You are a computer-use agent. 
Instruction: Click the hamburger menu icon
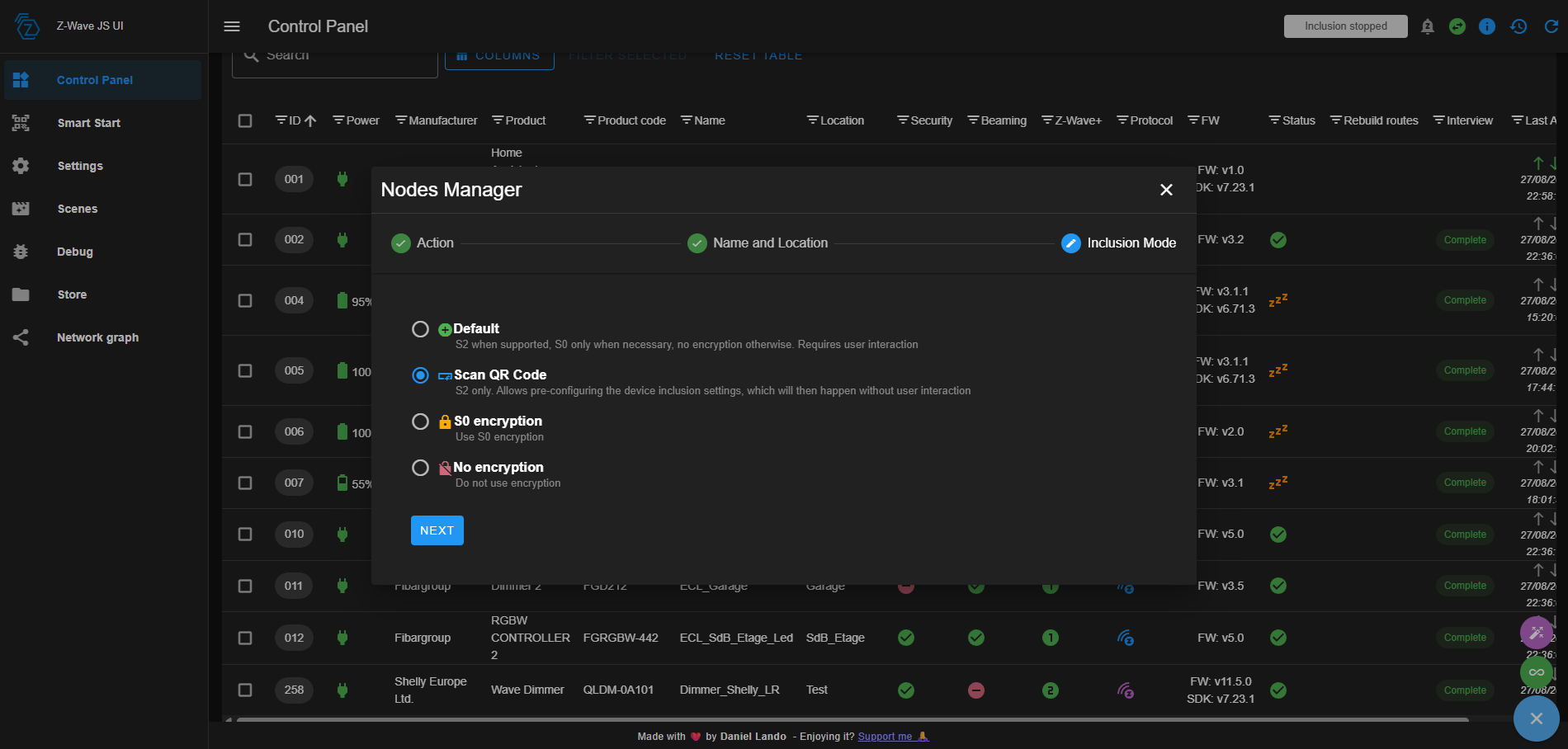click(232, 26)
